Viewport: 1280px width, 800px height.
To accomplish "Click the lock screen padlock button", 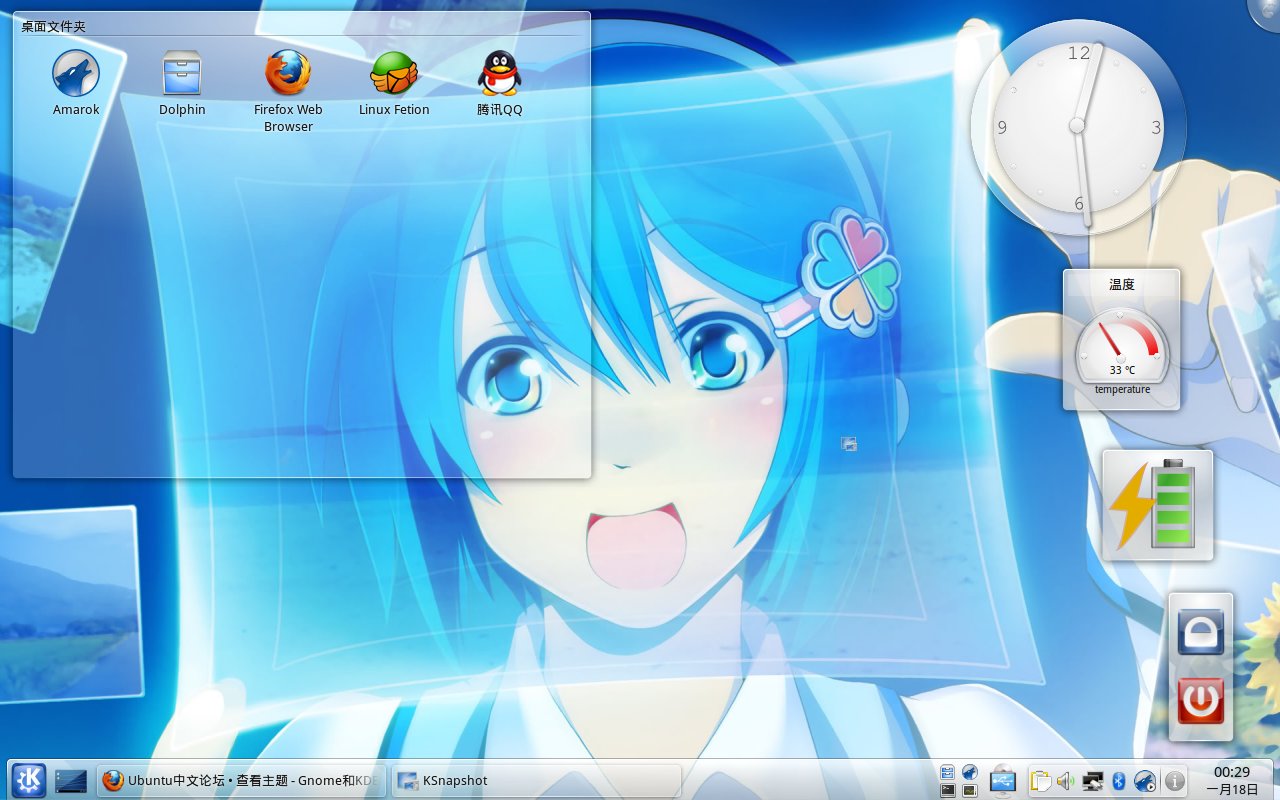I will click(1201, 631).
